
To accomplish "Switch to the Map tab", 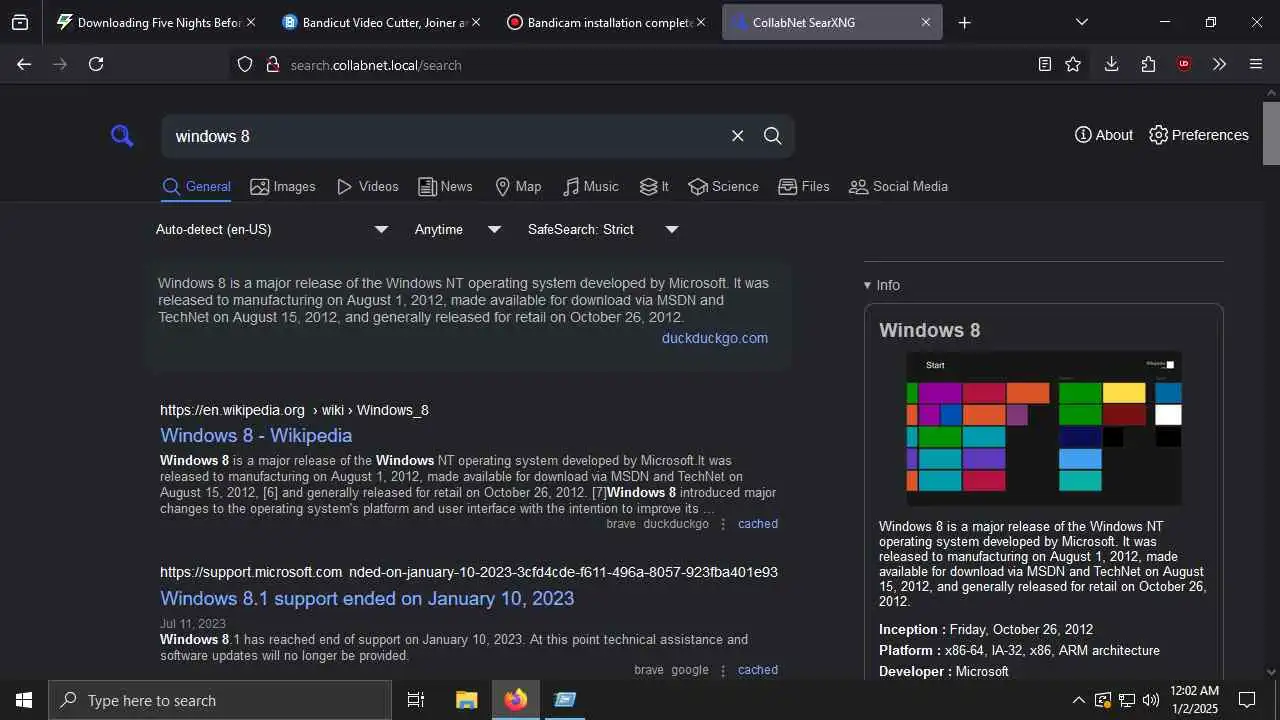I will click(518, 187).
